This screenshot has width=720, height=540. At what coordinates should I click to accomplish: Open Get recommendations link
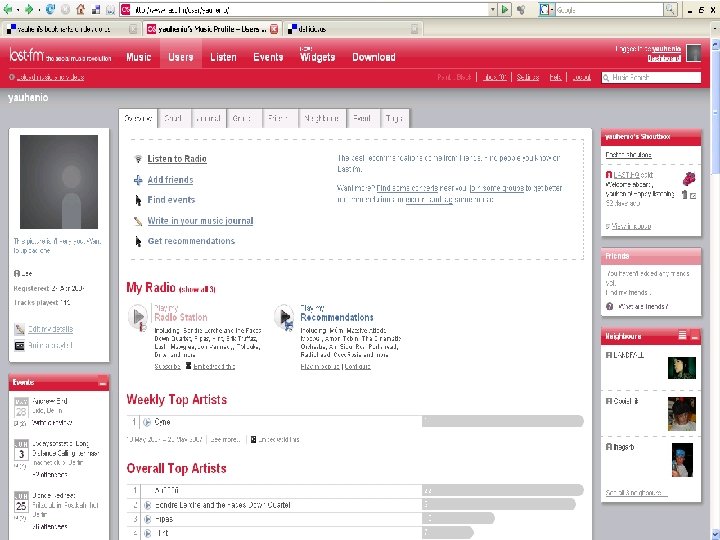191,241
